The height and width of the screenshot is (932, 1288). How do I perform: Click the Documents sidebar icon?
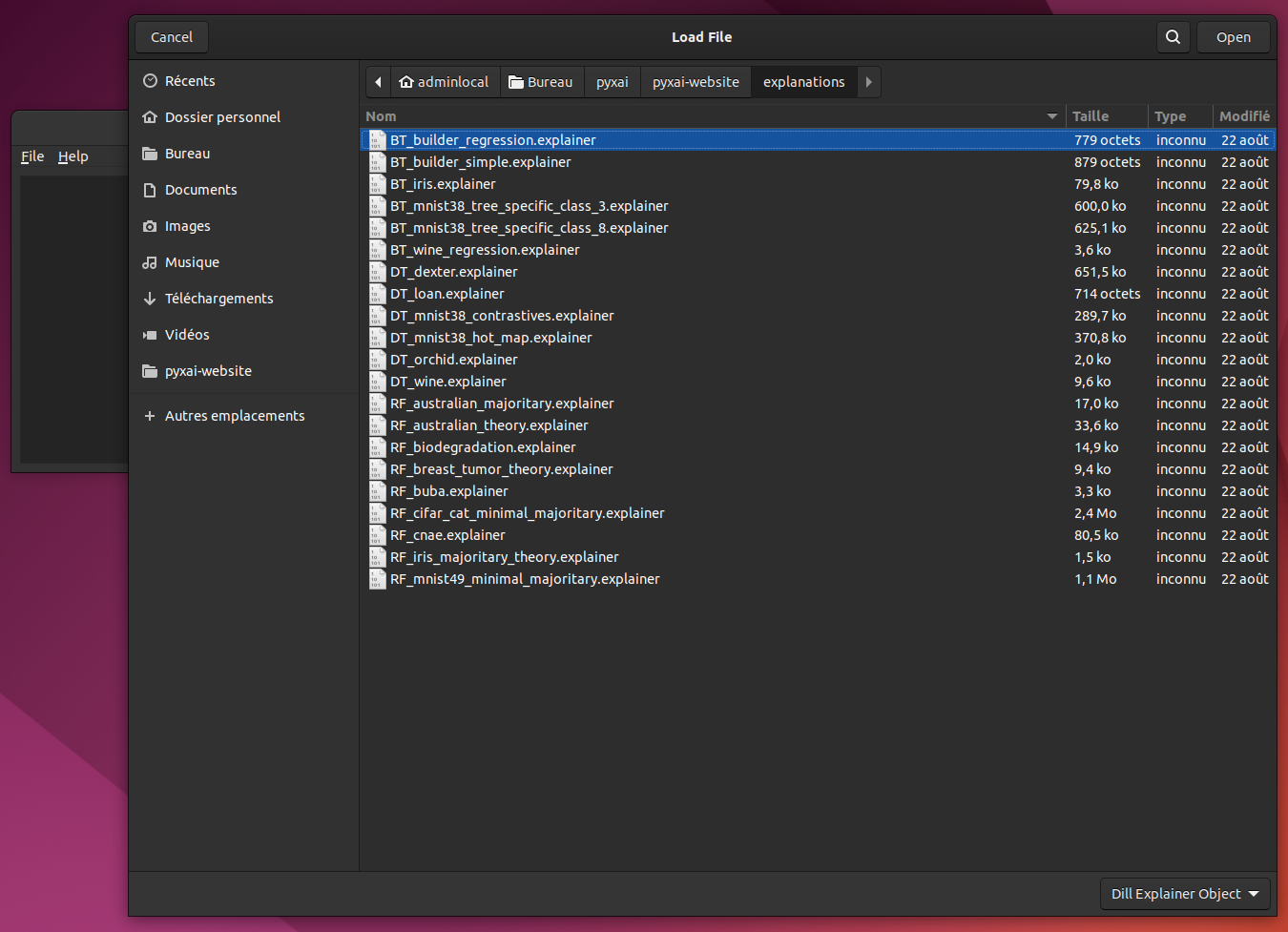click(x=150, y=189)
